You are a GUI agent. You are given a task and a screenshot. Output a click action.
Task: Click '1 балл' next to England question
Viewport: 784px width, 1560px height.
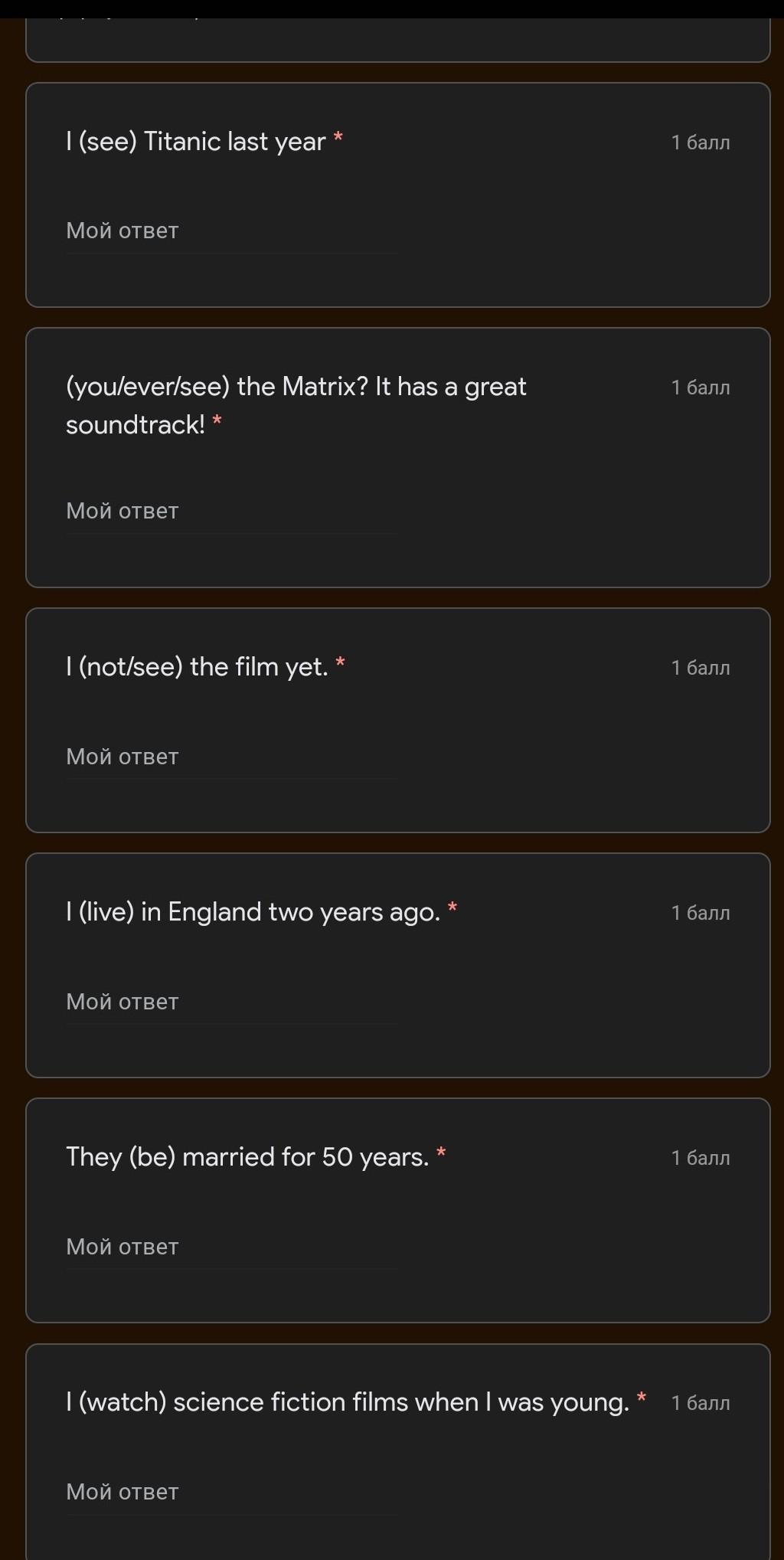click(x=700, y=914)
